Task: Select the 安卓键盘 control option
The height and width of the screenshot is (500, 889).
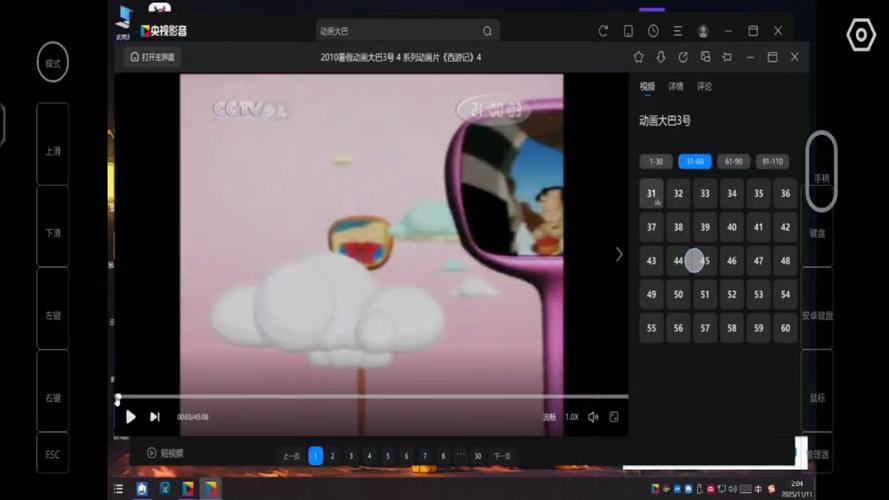Action: (x=817, y=308)
